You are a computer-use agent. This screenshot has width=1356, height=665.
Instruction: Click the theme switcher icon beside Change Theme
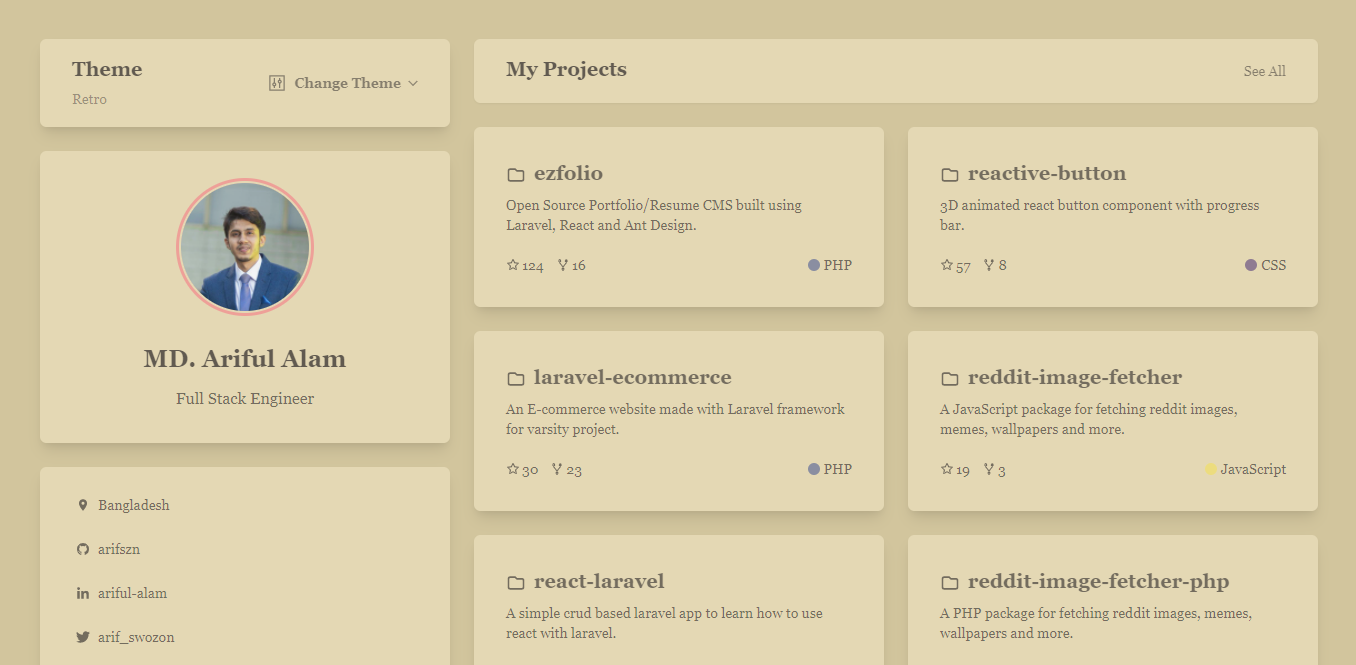[x=275, y=82]
